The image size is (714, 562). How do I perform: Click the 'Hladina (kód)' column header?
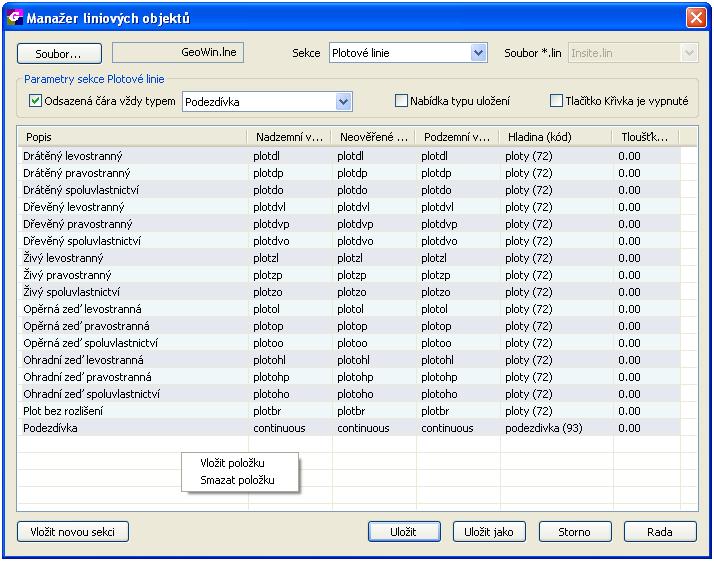click(x=556, y=137)
